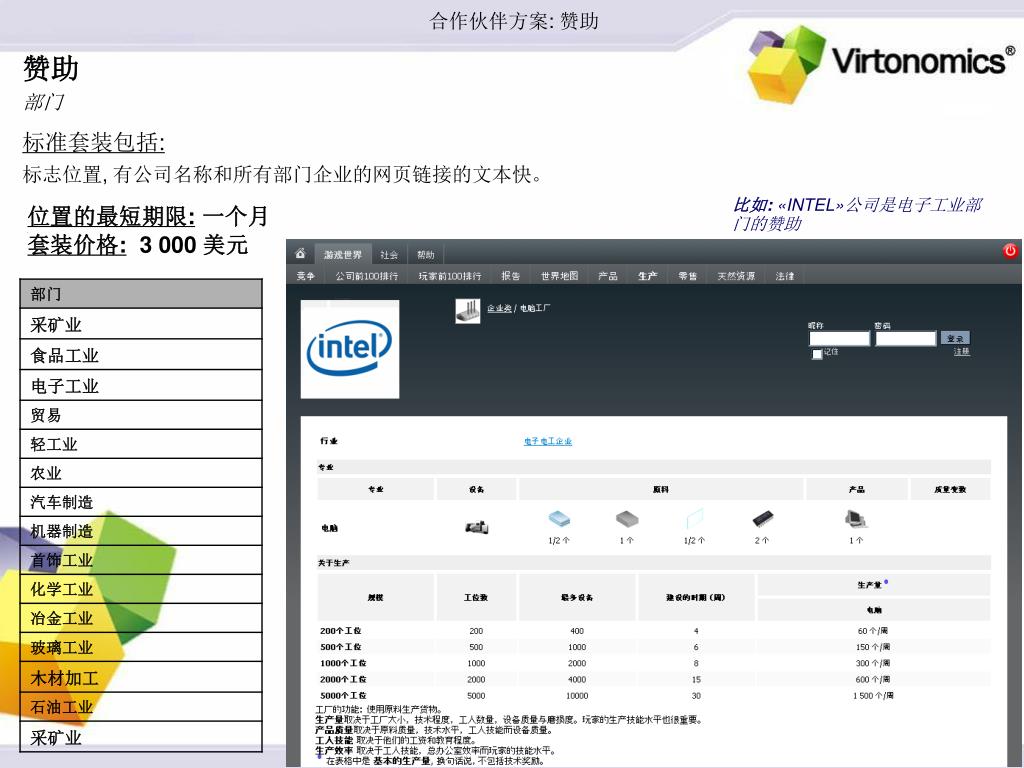The height and width of the screenshot is (768, 1024).
Task: Click the 电脑 specialization row label
Action: coord(330,528)
